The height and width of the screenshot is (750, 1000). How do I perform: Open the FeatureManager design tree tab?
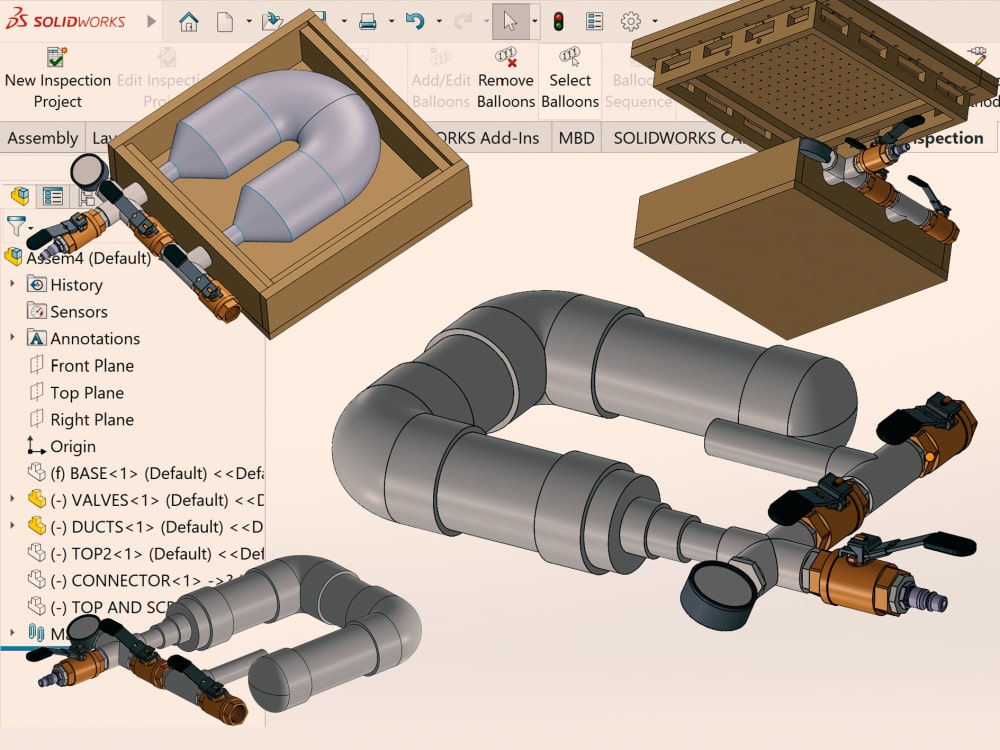point(20,196)
